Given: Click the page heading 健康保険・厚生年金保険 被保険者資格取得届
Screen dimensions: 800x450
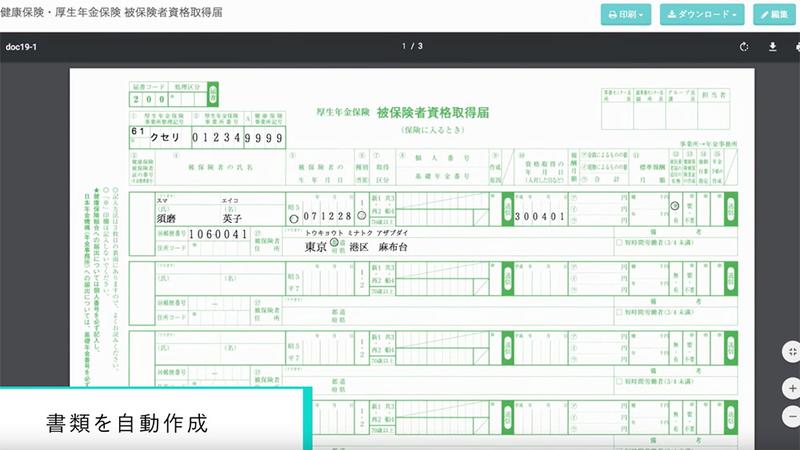Looking at the screenshot, I should click(111, 12).
